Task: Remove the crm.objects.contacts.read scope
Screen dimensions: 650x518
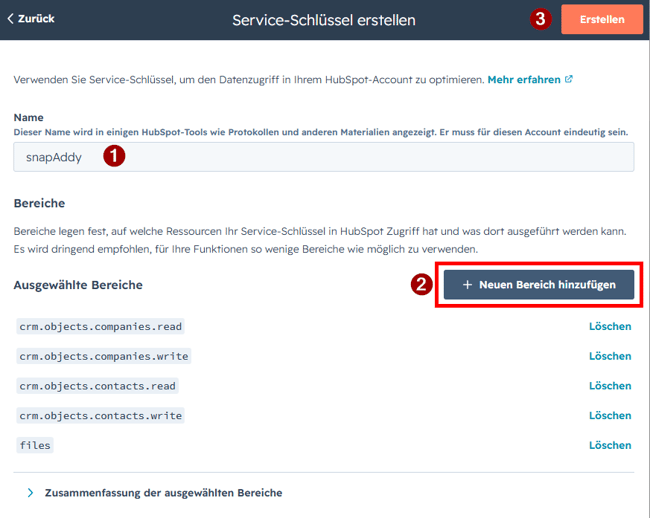Action: [610, 386]
